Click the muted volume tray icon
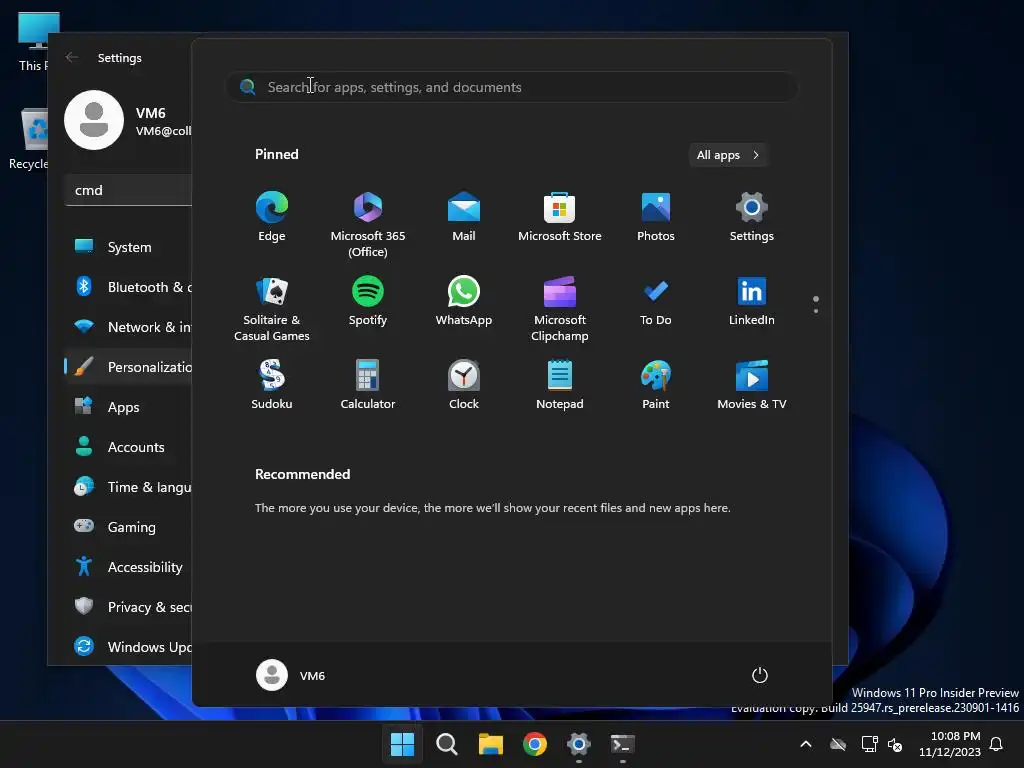Image resolution: width=1024 pixels, height=768 pixels. point(895,744)
